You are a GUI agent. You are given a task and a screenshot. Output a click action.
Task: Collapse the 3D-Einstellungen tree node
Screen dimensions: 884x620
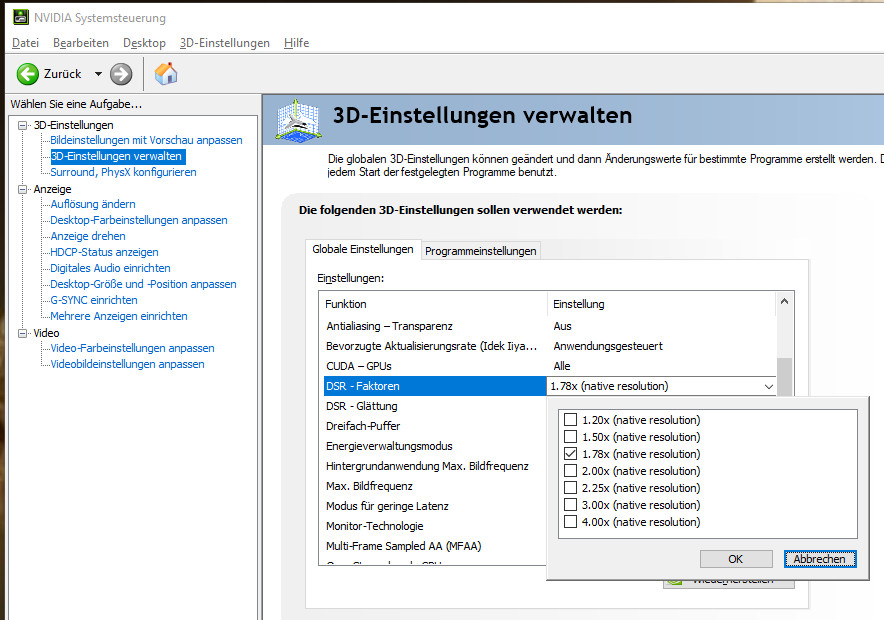(23, 125)
